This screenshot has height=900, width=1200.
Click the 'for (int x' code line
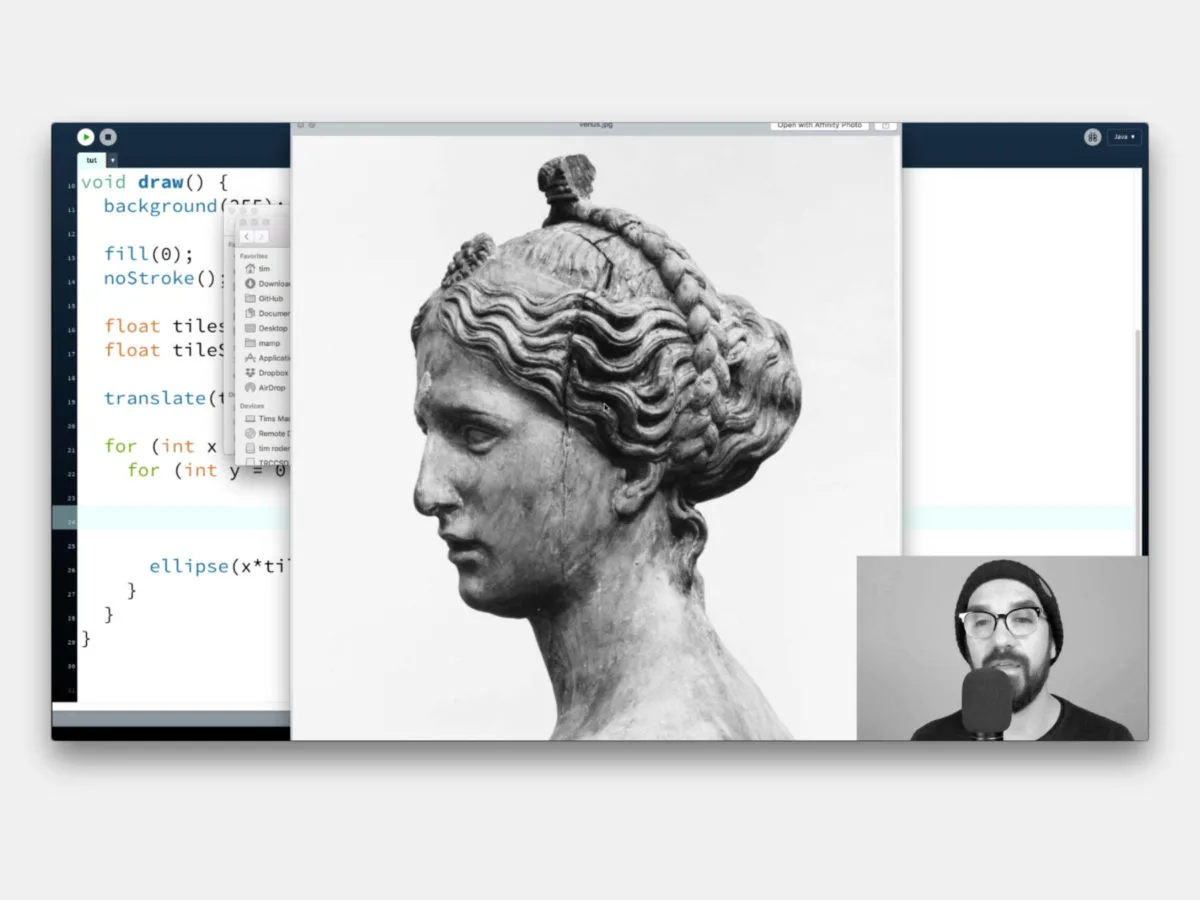(x=163, y=446)
